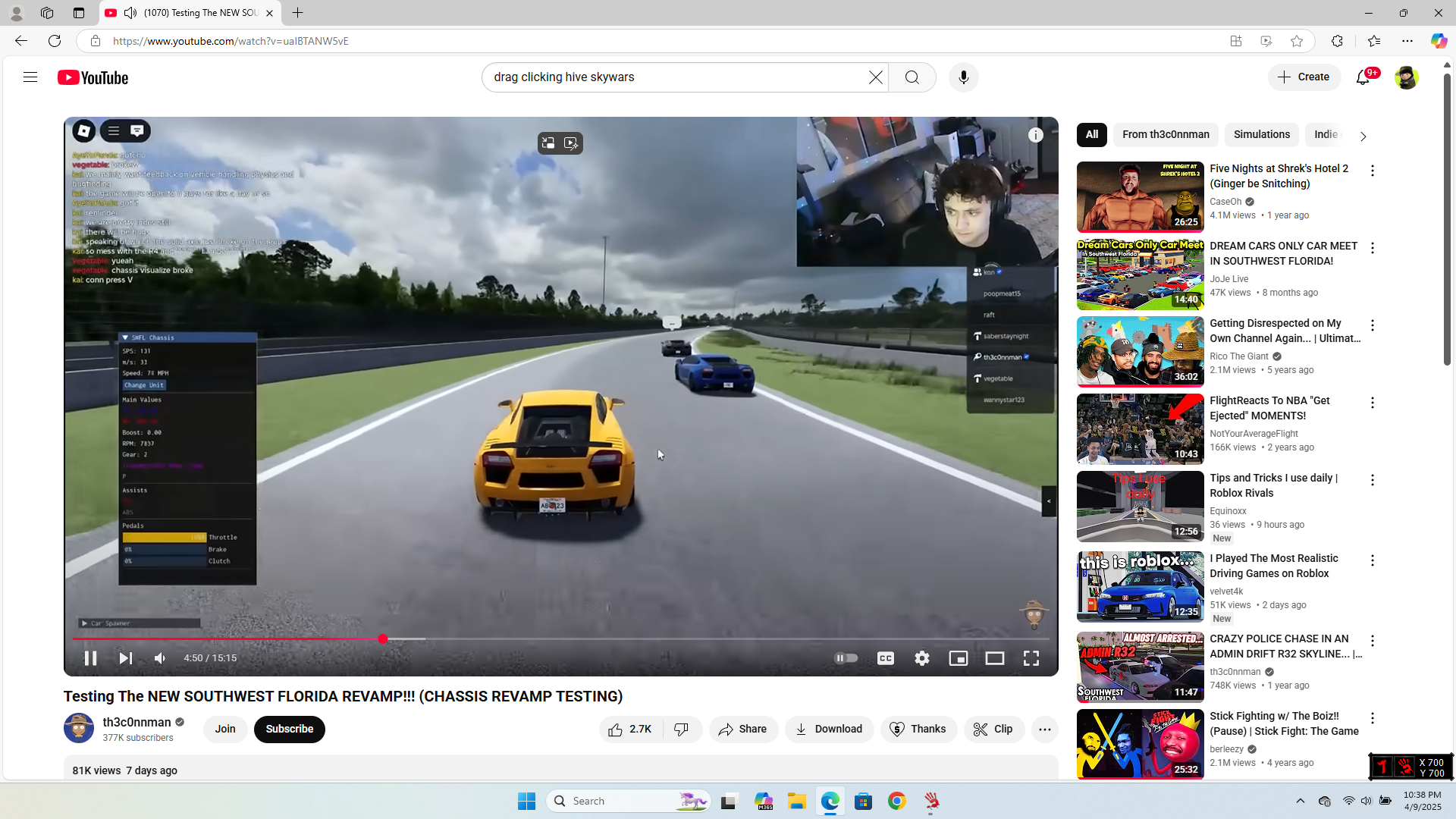Open more actions under the video

[x=1045, y=730]
